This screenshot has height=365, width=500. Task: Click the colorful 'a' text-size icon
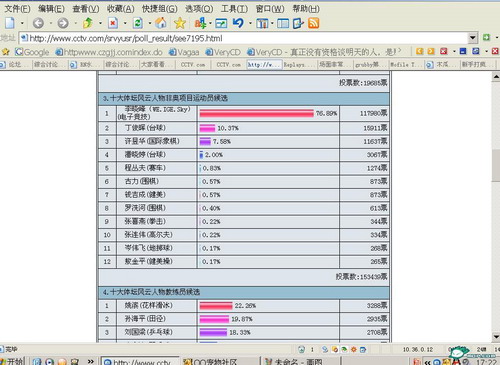(200, 23)
